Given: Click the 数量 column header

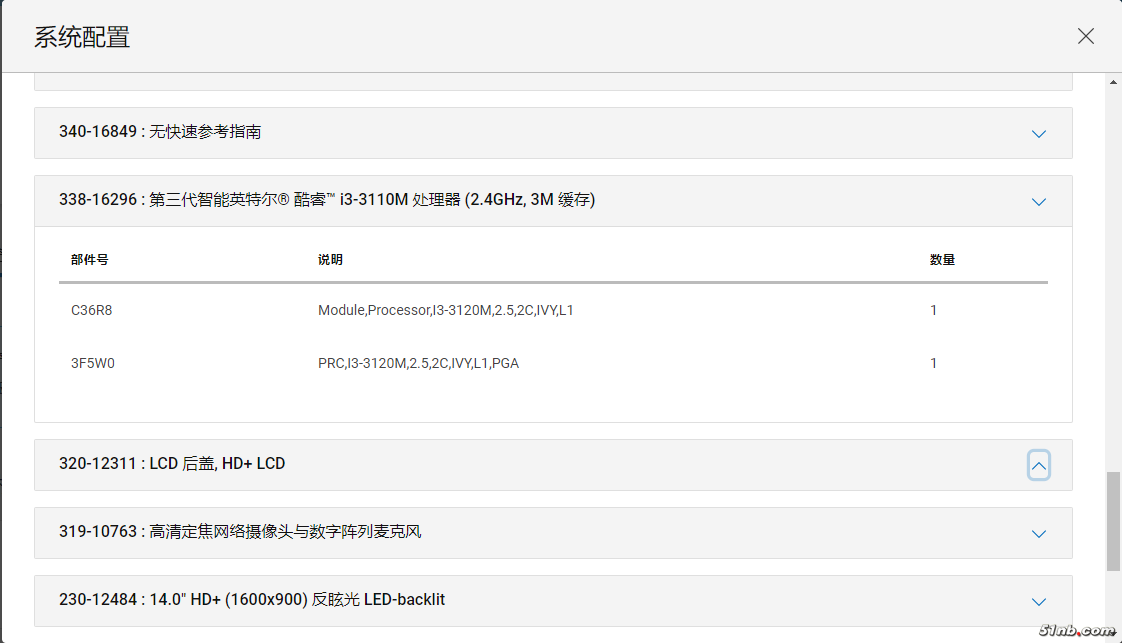Looking at the screenshot, I should point(942,260).
